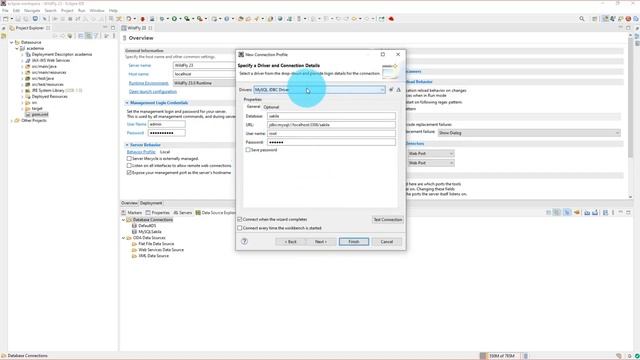Maximize the Project Explorer panel

(x=113, y=28)
